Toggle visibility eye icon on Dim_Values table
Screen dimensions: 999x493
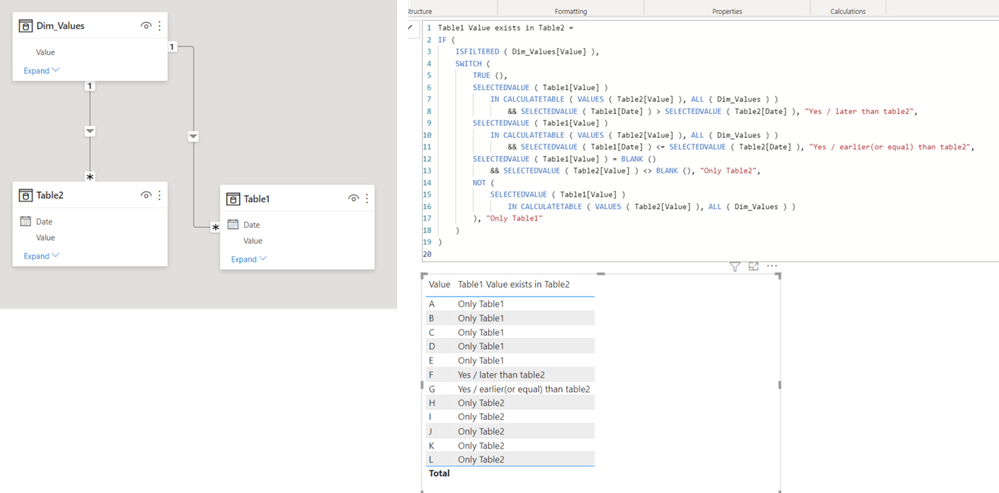(146, 26)
